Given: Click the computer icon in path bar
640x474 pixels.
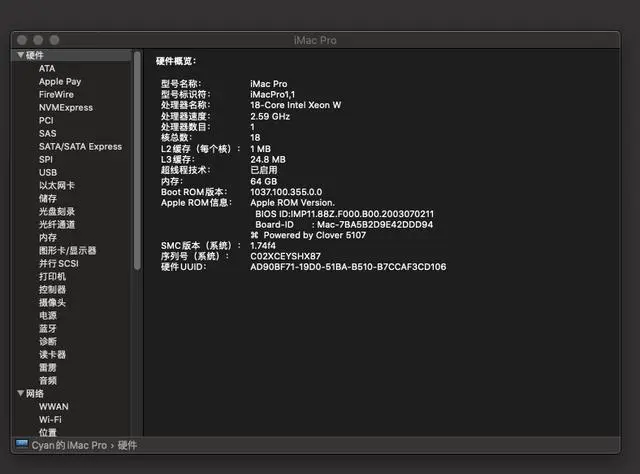Looking at the screenshot, I should [x=22, y=444].
